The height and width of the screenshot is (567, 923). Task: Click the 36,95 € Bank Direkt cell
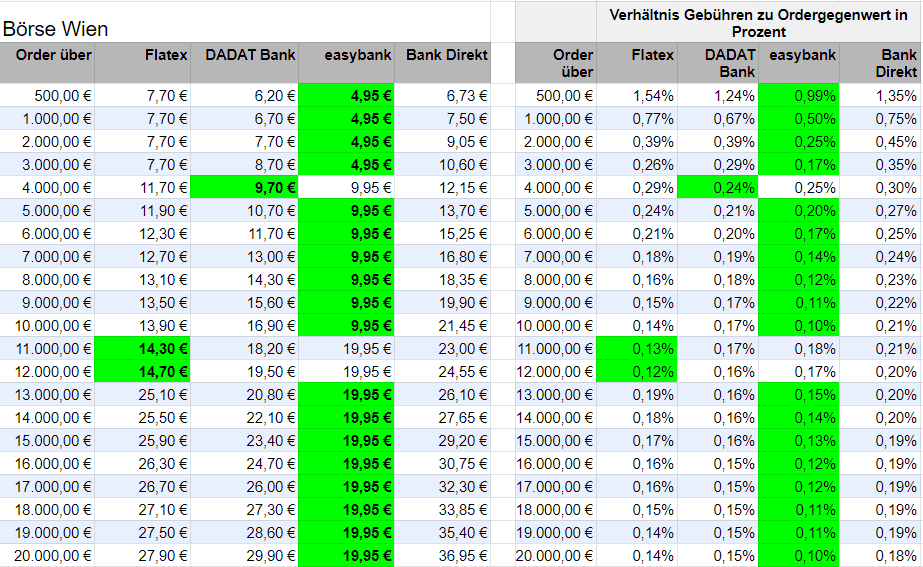tap(442, 555)
